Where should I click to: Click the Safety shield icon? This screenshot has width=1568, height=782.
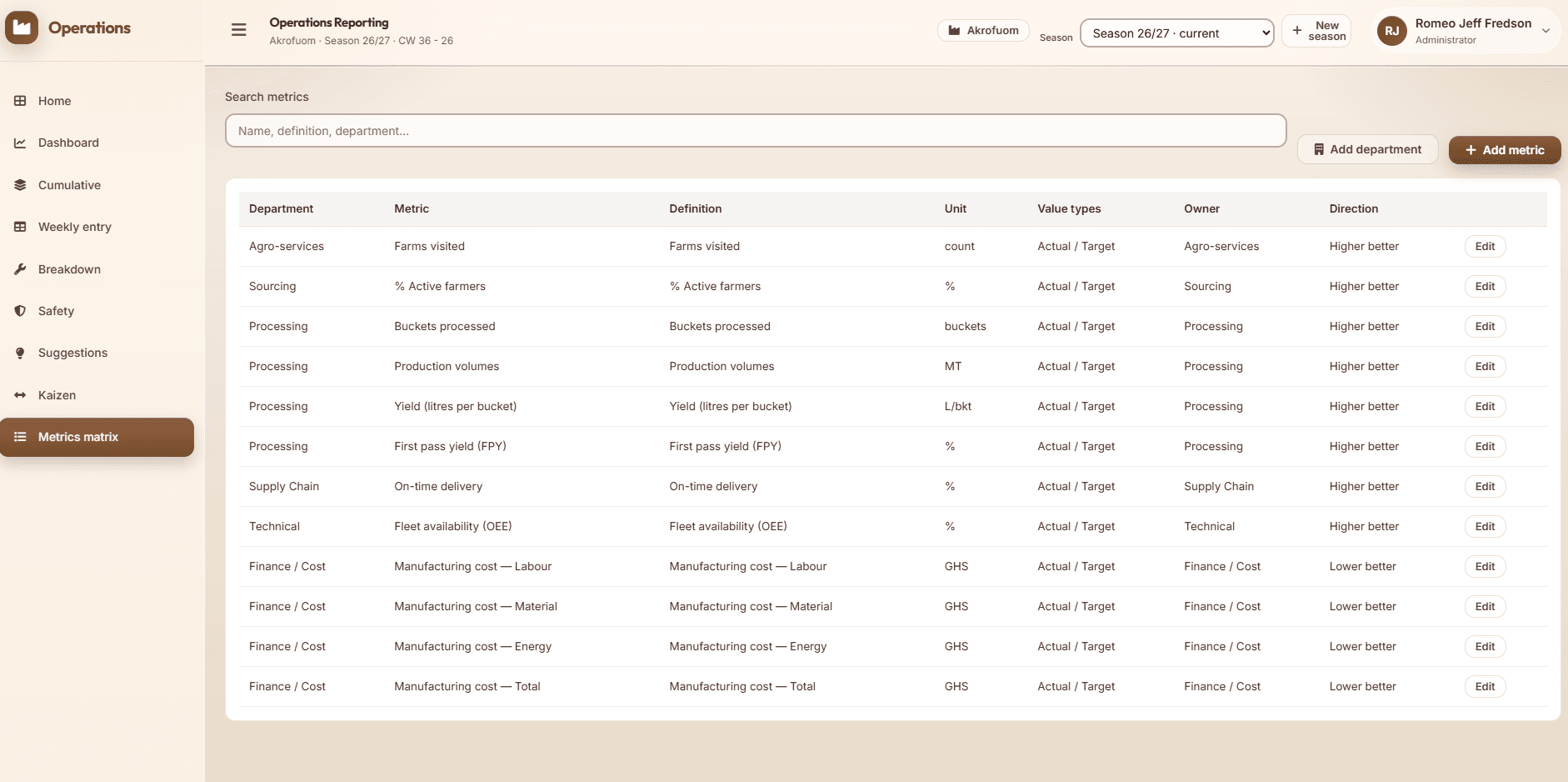click(20, 311)
